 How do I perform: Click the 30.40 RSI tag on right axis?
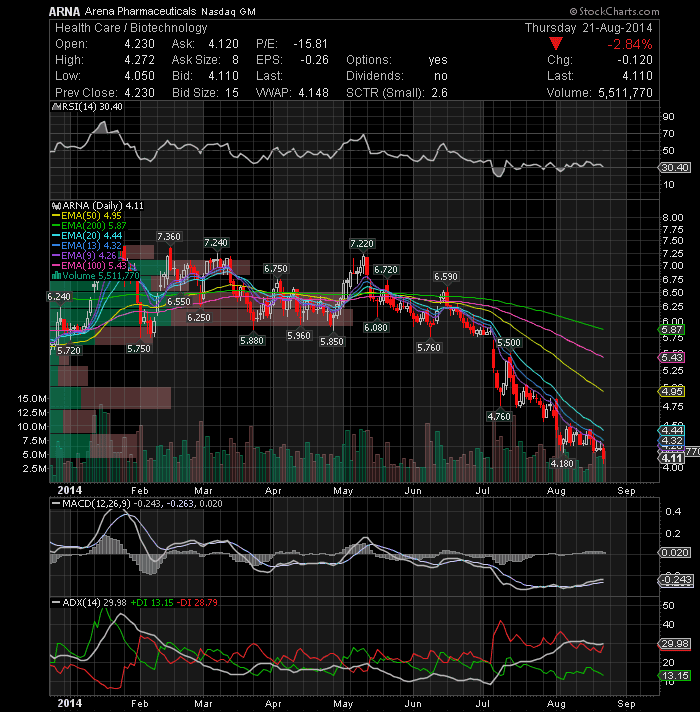675,168
